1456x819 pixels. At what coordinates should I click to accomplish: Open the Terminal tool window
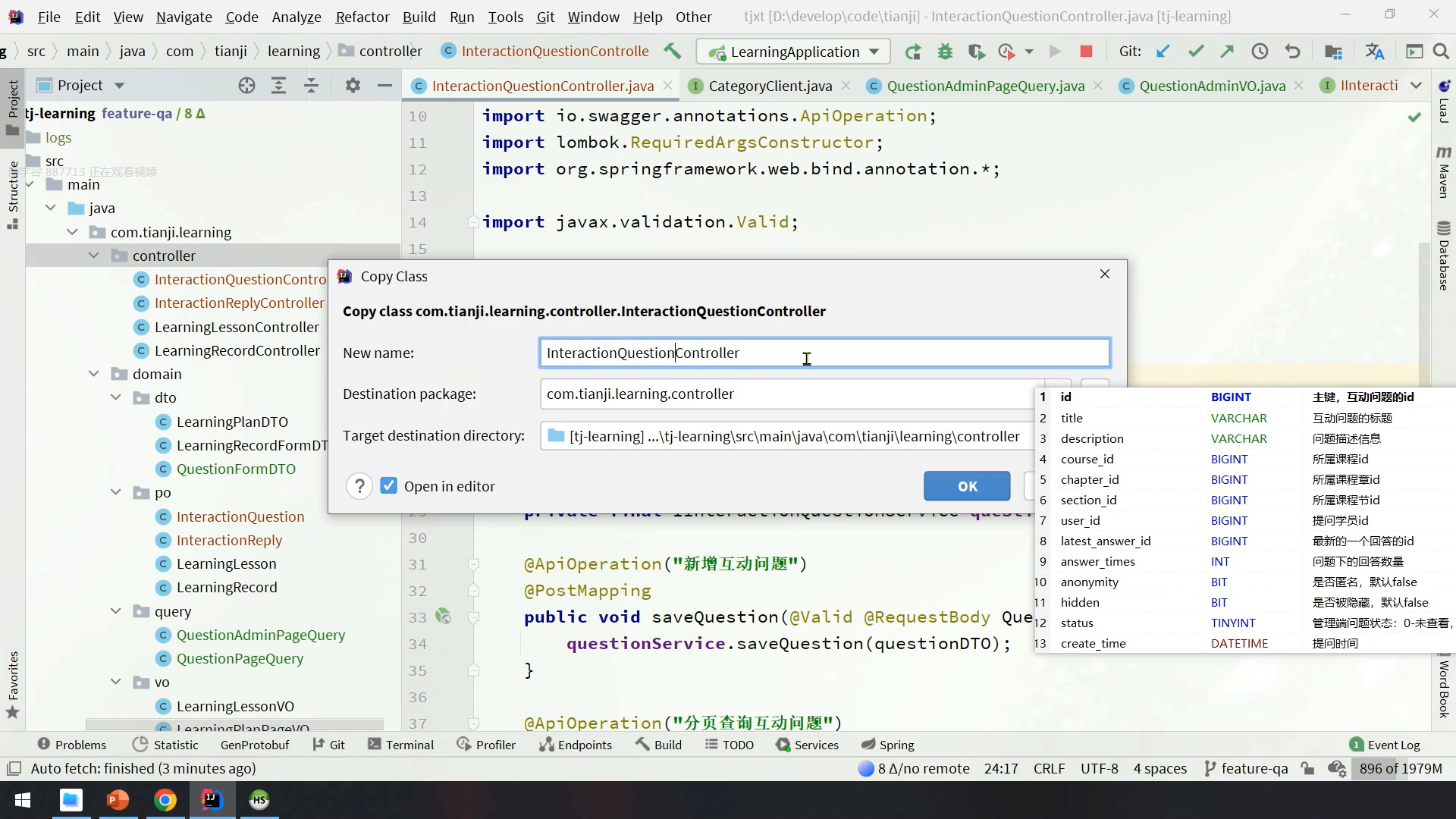400,745
